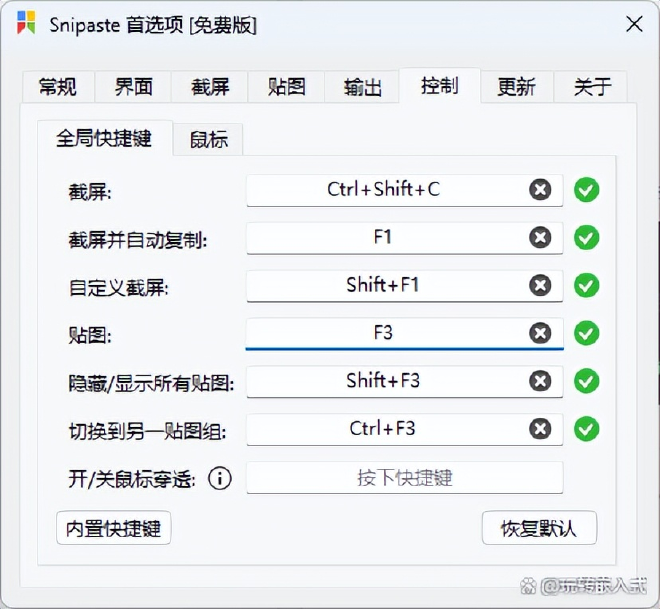Select the 控制 tab
This screenshot has width=660, height=609.
click(x=440, y=85)
